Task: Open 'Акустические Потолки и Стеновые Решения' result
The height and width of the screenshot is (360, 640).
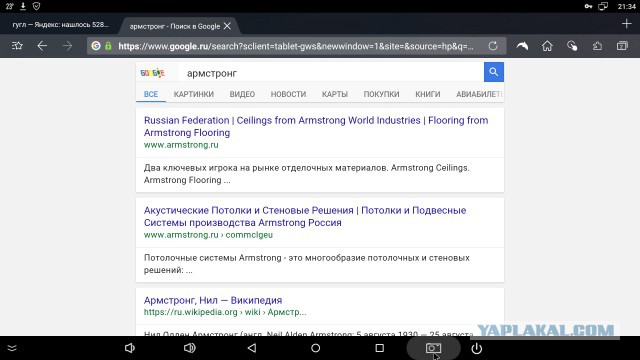Action: [305, 216]
